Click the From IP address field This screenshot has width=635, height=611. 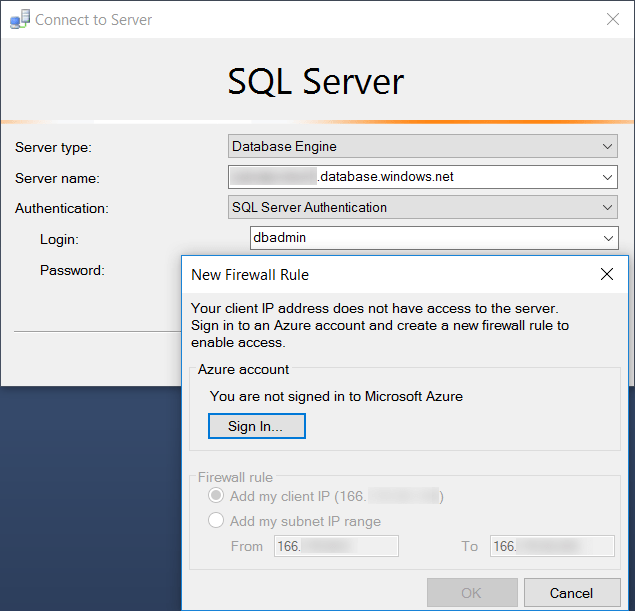(x=336, y=546)
